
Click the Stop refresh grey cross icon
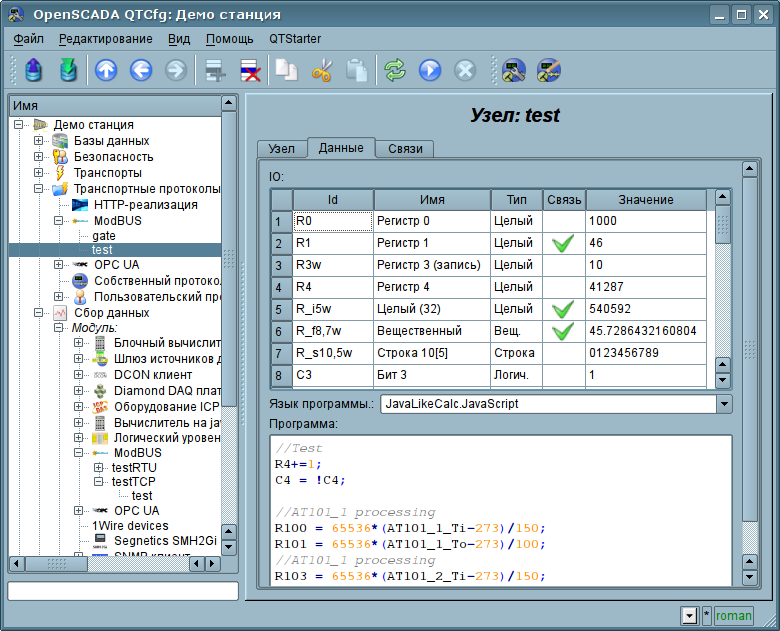(x=465, y=70)
